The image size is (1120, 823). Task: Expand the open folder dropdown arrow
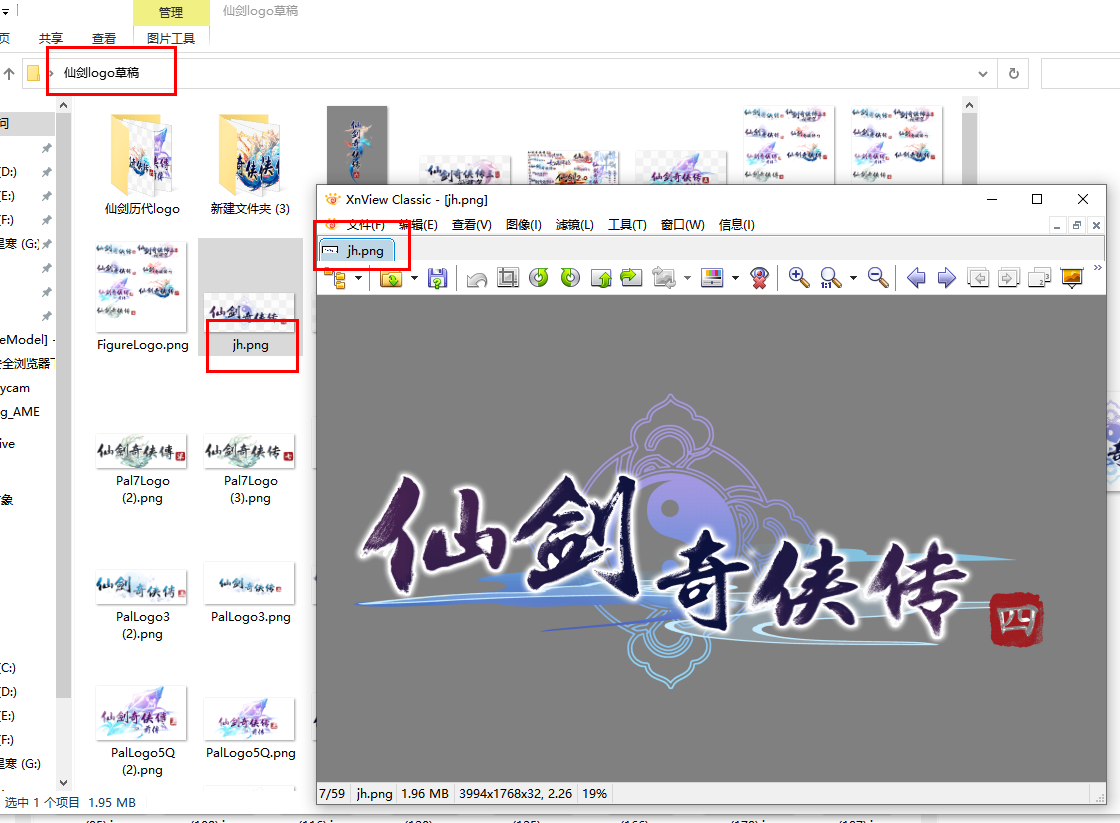click(x=414, y=278)
